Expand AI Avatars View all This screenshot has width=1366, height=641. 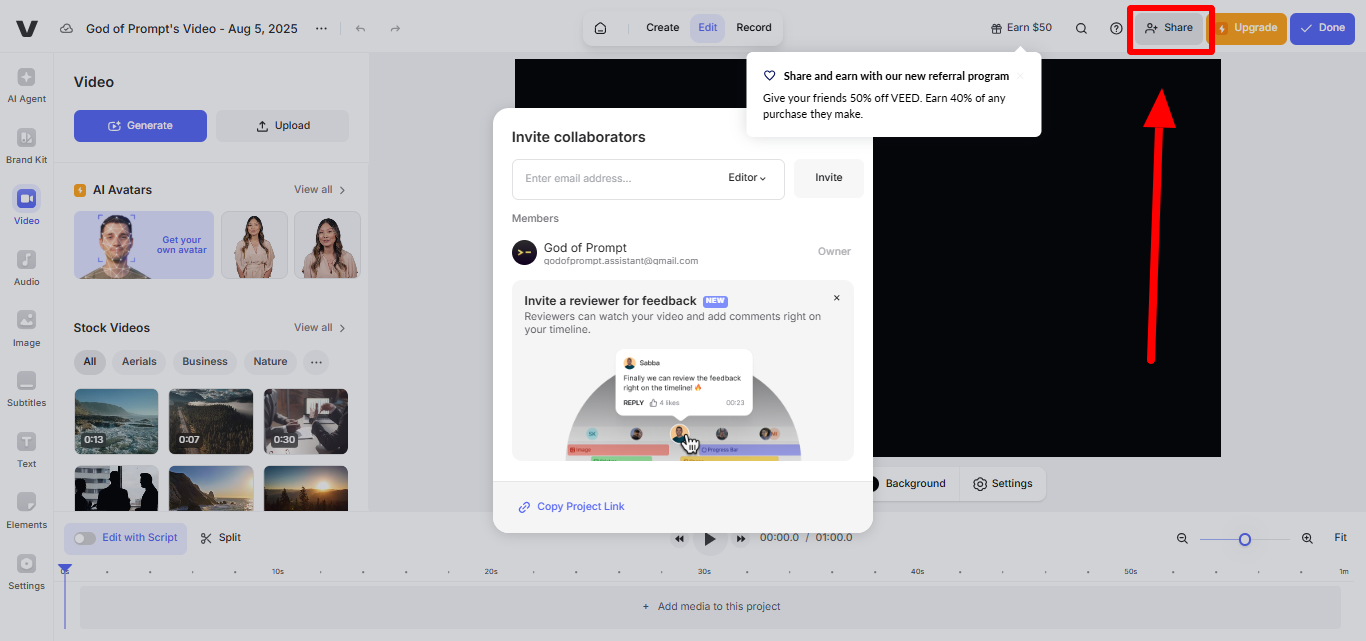pos(320,190)
